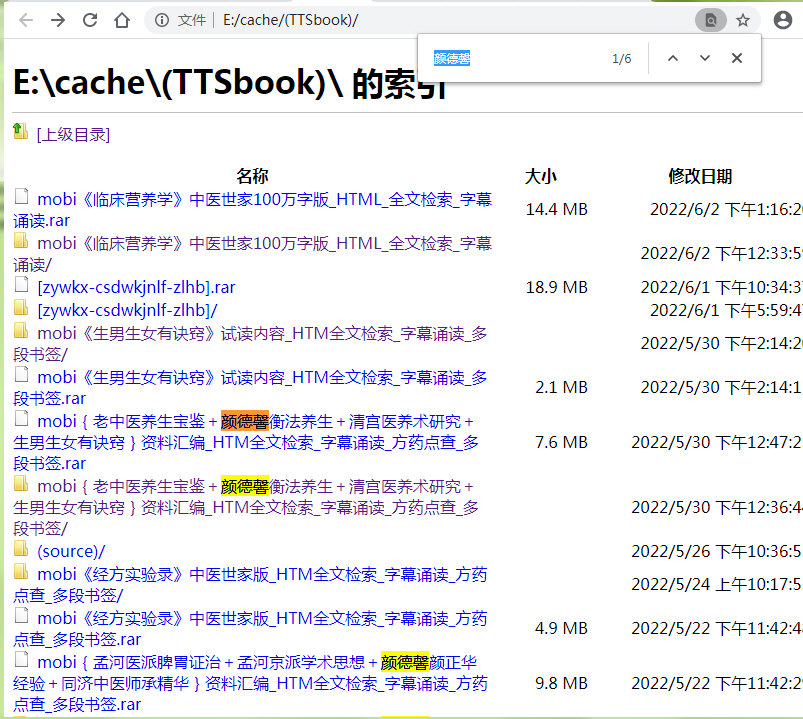The height and width of the screenshot is (719, 803).
Task: Close the find bar
Action: (x=737, y=58)
